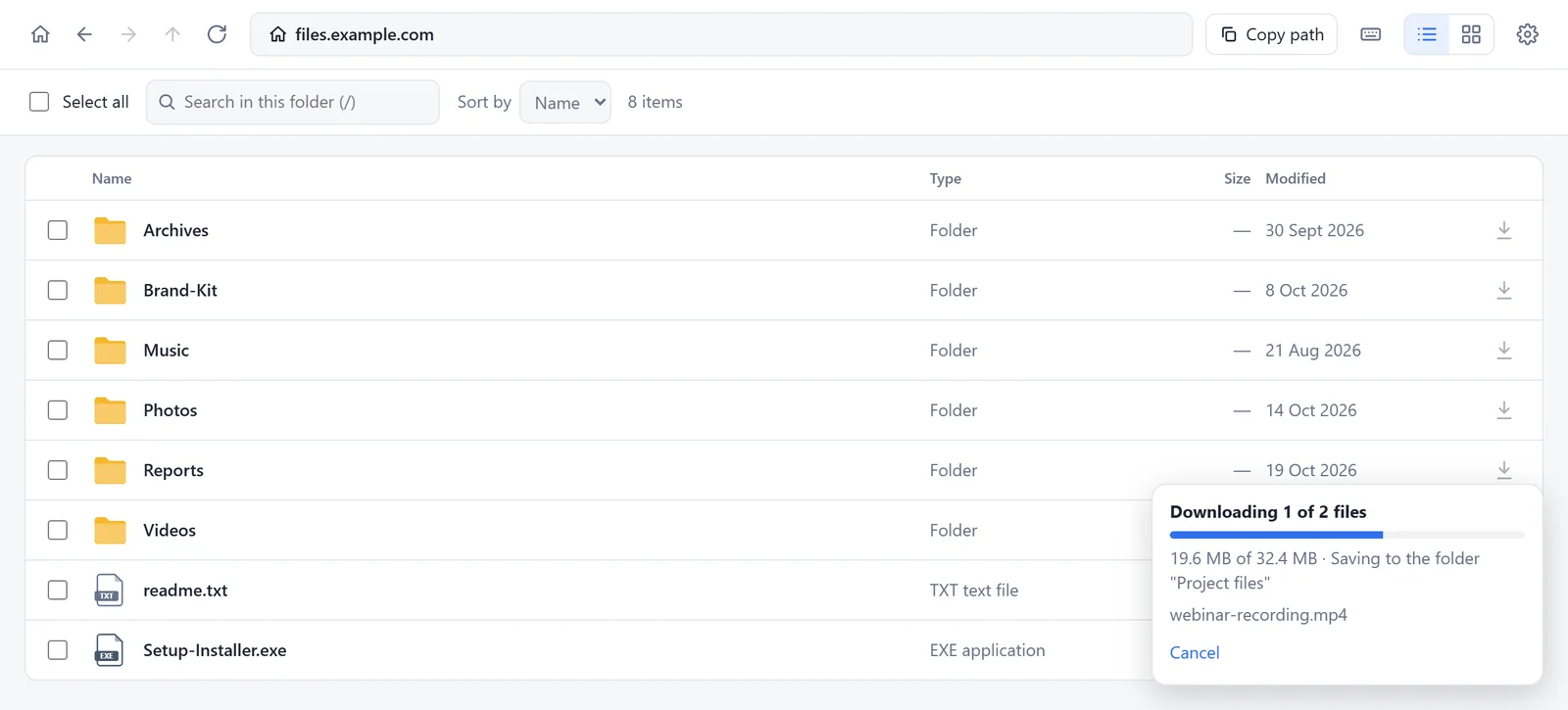Click the TXT text file type label
Viewport: 1568px width, 710px height.
[974, 590]
